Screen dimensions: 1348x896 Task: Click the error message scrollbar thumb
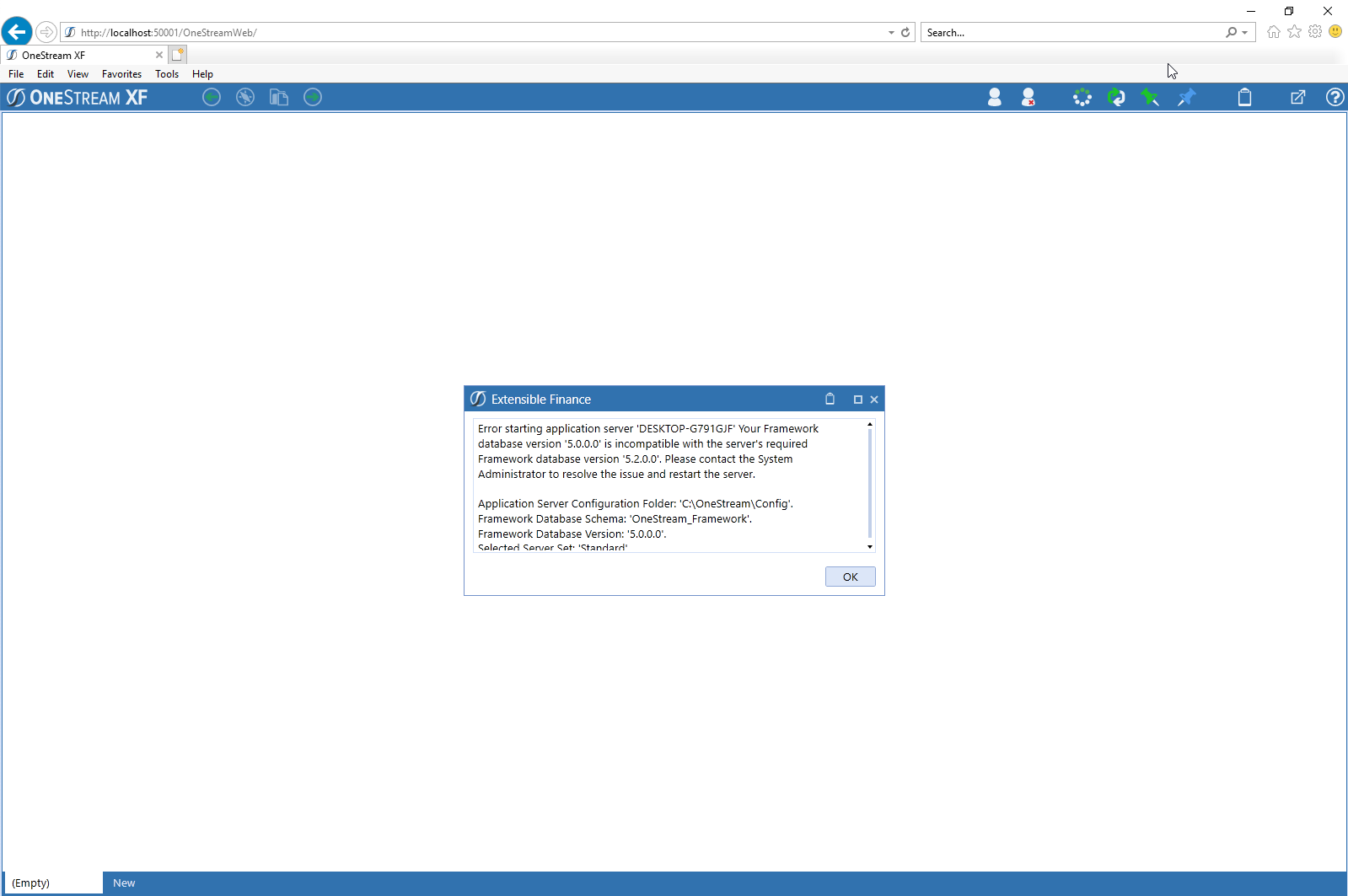click(870, 483)
